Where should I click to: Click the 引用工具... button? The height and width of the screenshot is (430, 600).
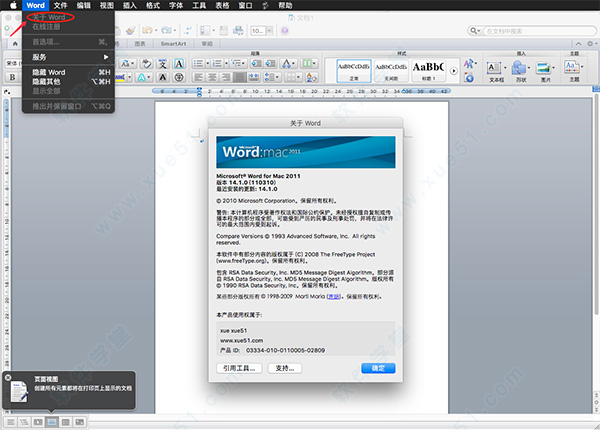point(239,368)
